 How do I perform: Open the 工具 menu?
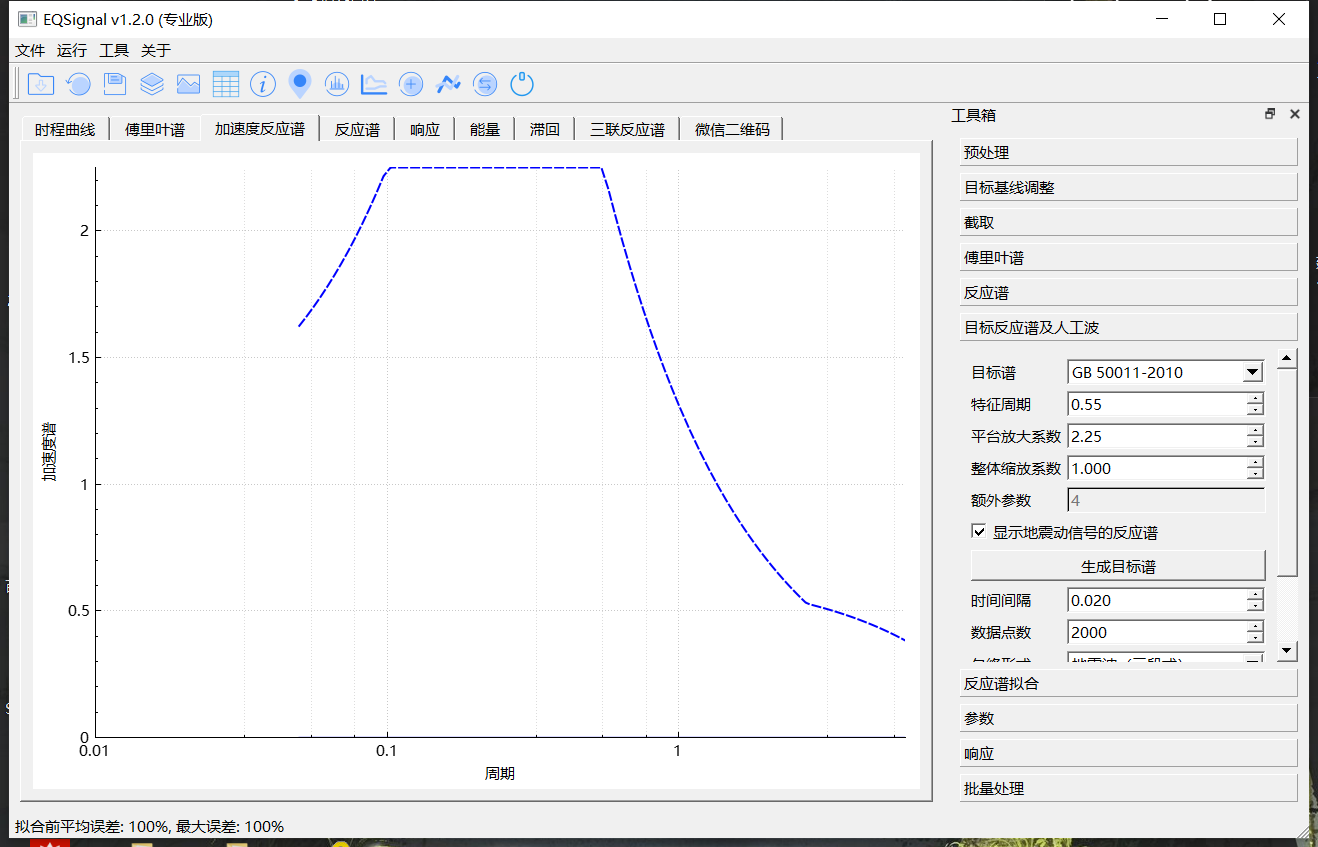click(113, 50)
